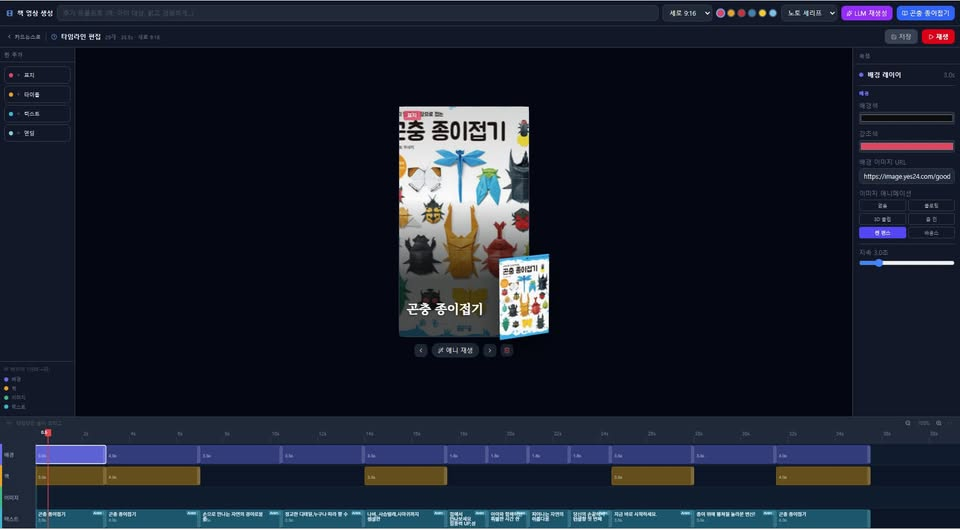This screenshot has height=530, width=960.
Task: Click the small book cover thumbnail in preview
Action: pyautogui.click(x=524, y=297)
